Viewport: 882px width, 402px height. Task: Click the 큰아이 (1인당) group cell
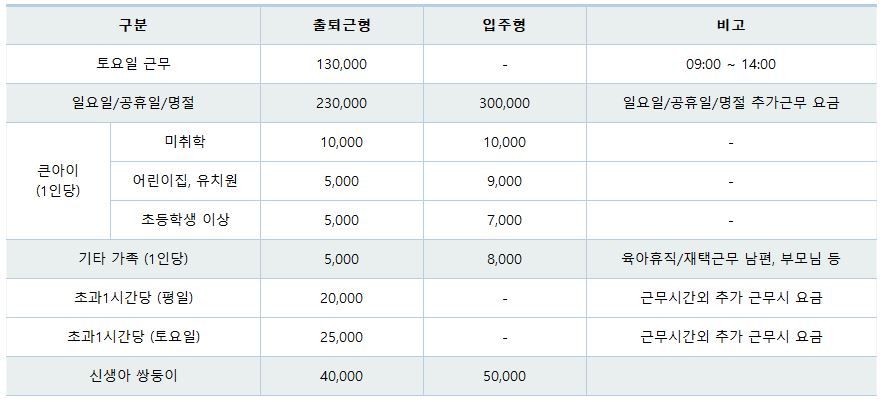(x=56, y=181)
